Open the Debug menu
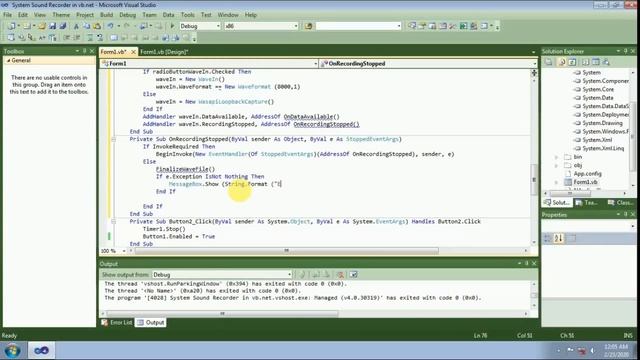640x360 pixels. 127,15
